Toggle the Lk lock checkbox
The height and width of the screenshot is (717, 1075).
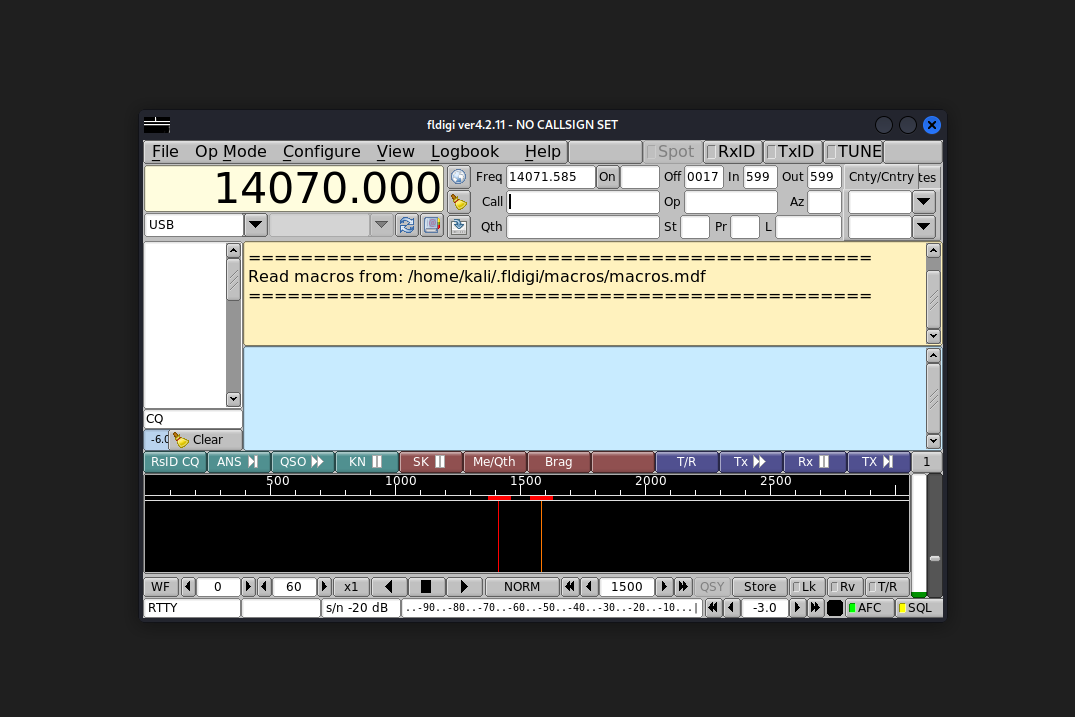806,587
